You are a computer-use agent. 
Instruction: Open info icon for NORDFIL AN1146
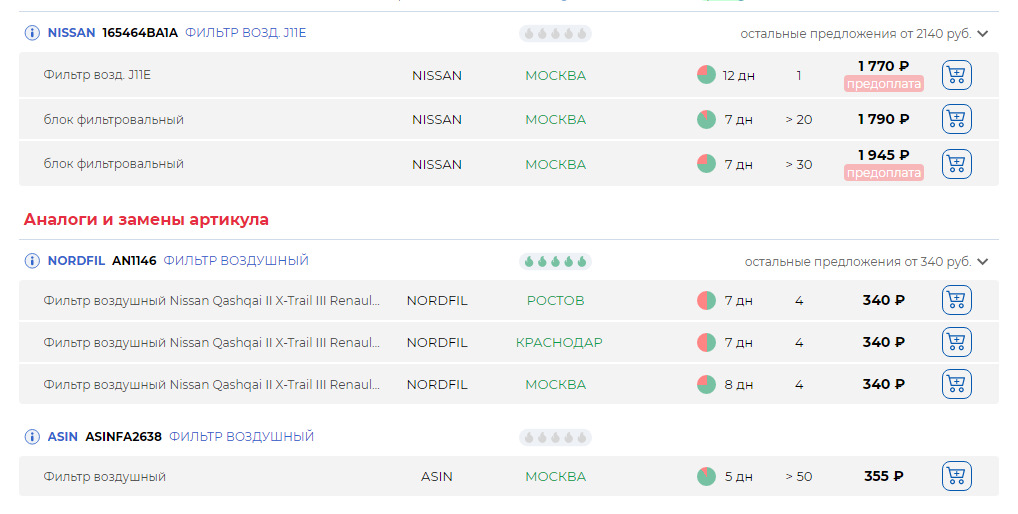click(32, 261)
